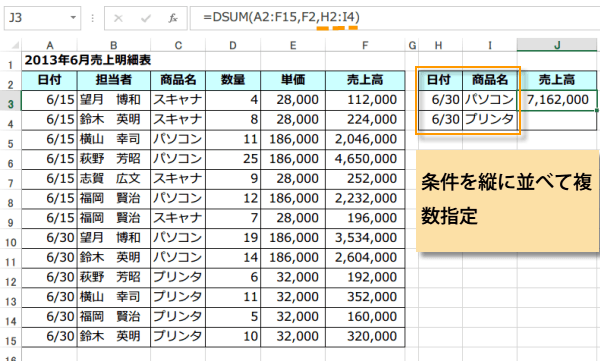Select column I header
The image size is (600, 361).
pos(490,45)
